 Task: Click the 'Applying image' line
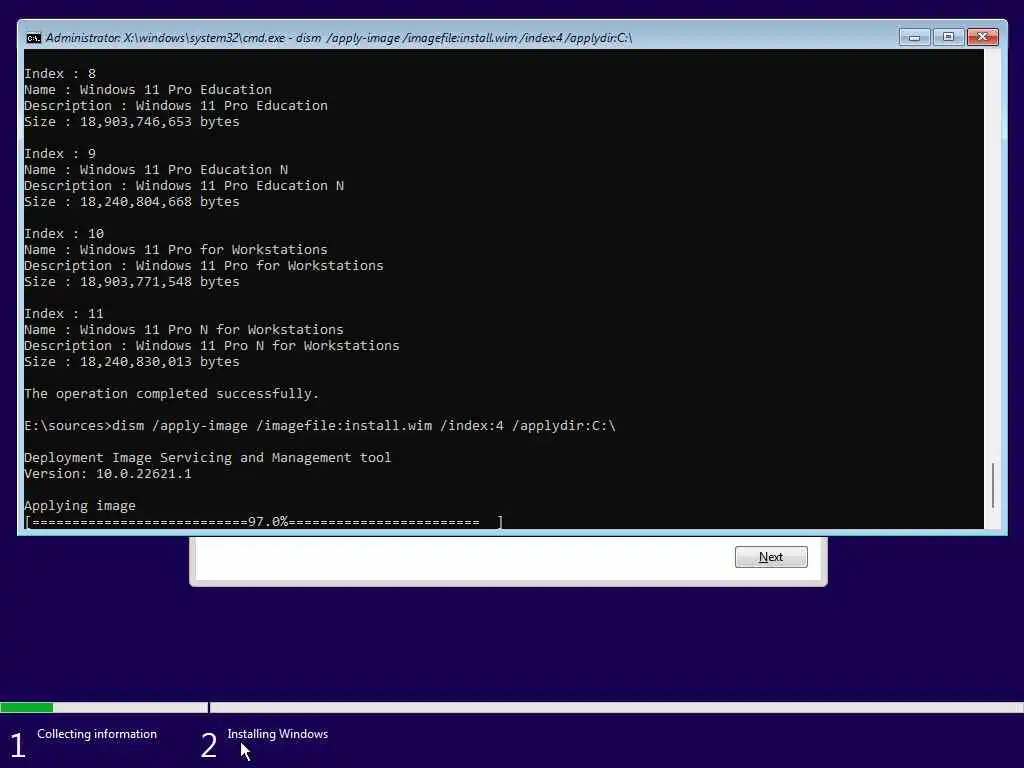tap(80, 505)
